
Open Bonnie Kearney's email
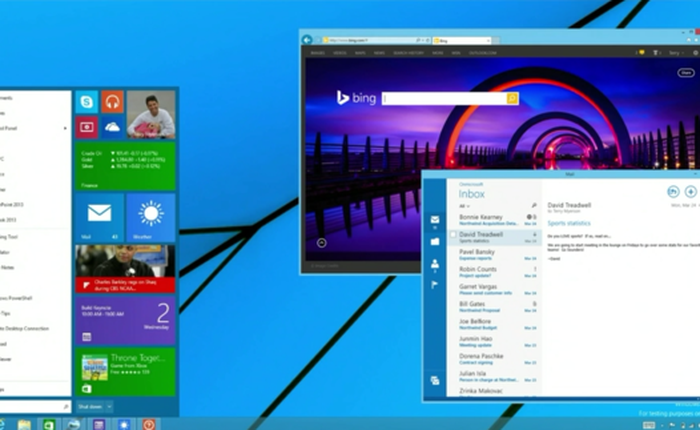[x=494, y=219]
